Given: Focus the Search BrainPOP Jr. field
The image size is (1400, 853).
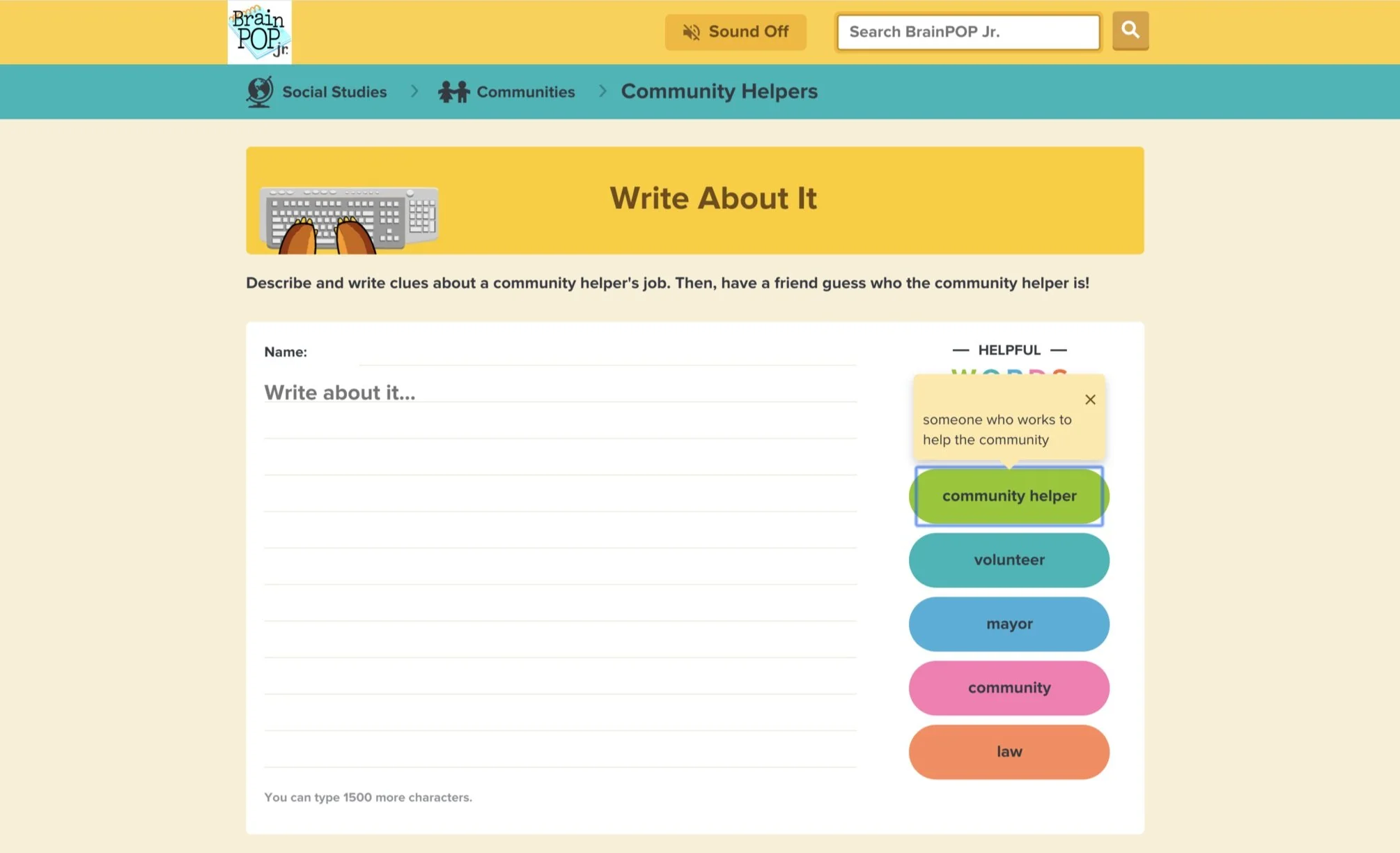Looking at the screenshot, I should (x=967, y=32).
